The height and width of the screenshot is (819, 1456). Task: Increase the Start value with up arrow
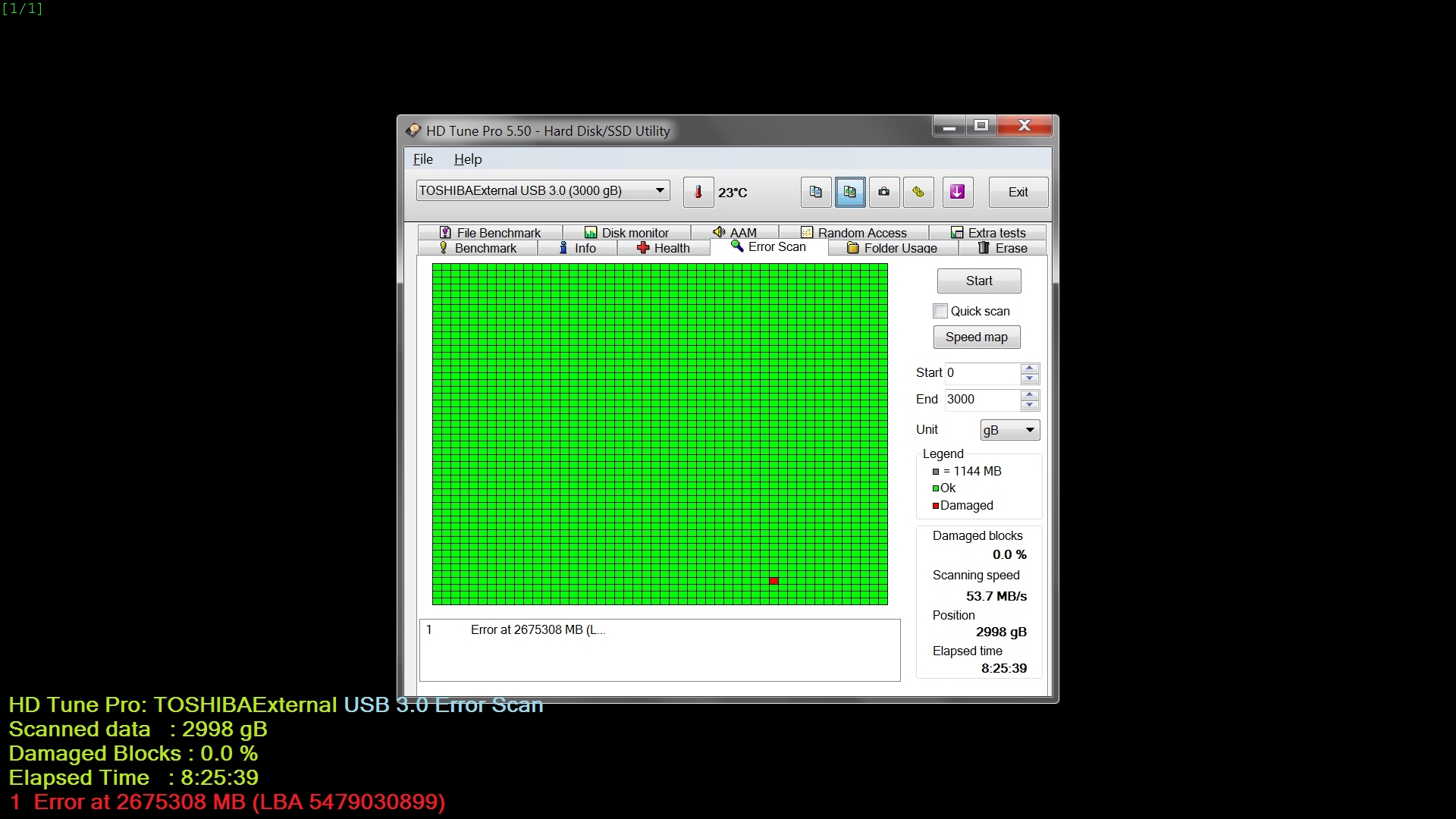[x=1029, y=368]
